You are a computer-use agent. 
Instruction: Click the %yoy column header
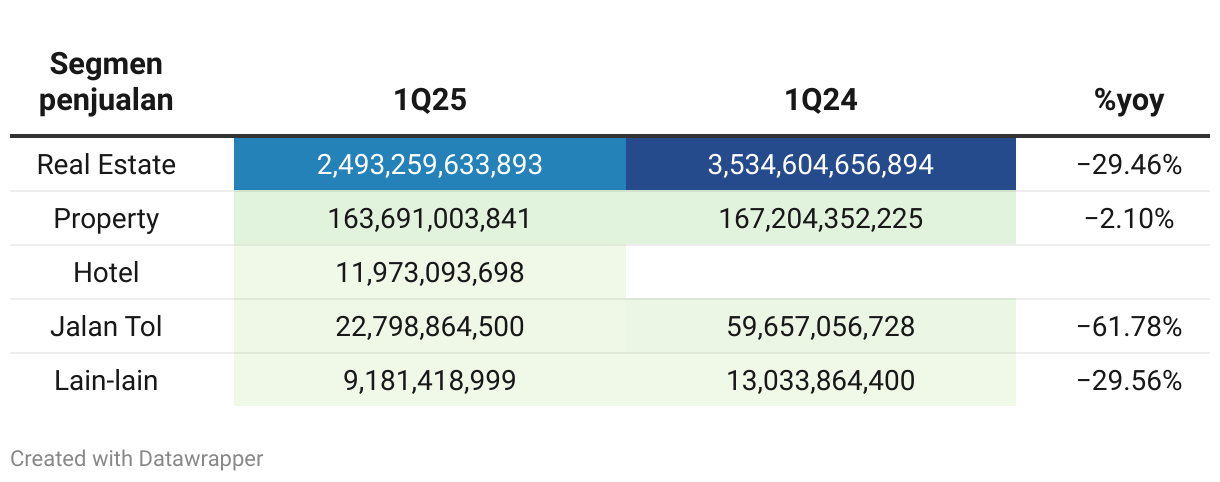point(1129,100)
